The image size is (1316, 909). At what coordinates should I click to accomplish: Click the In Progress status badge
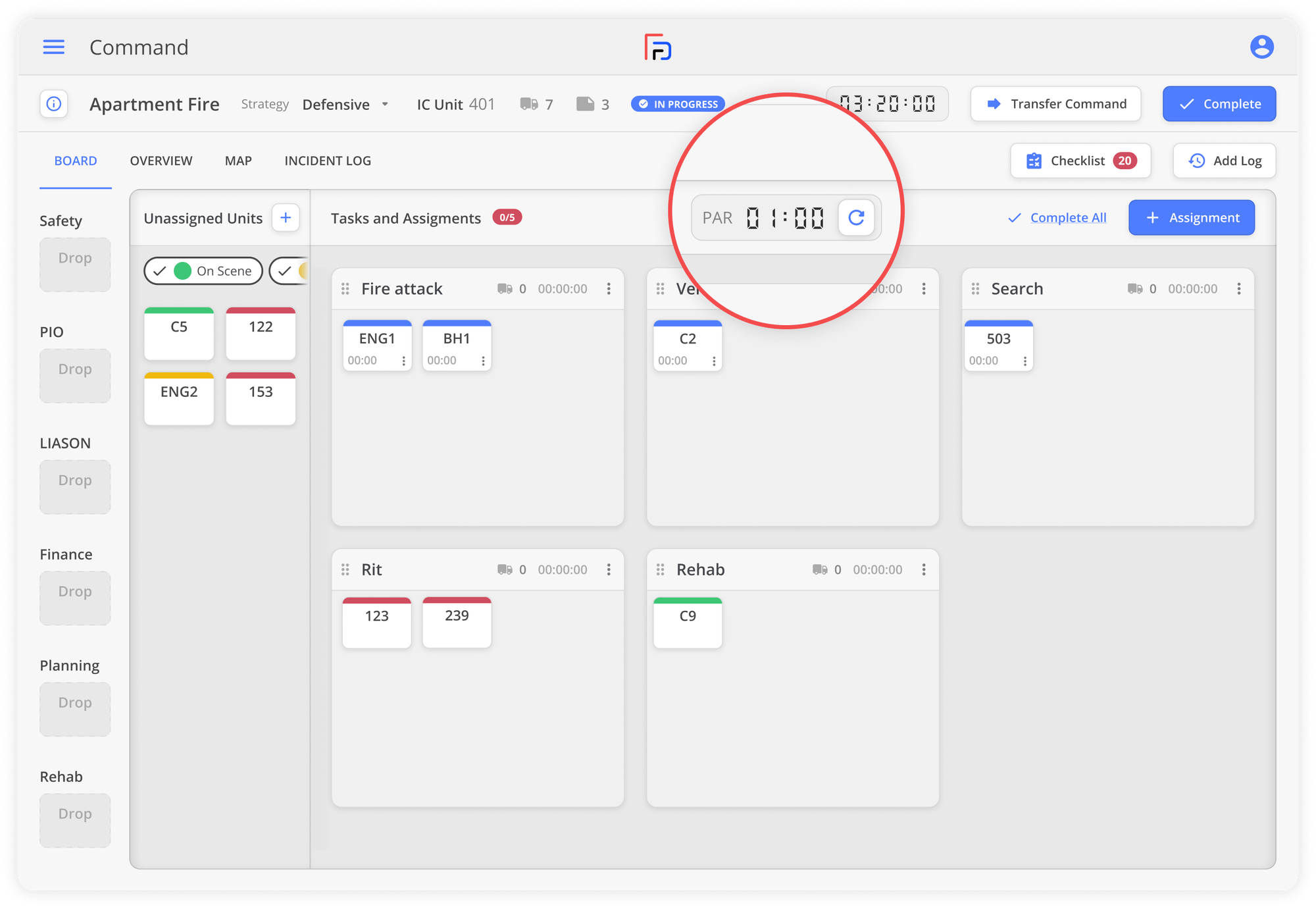click(678, 104)
